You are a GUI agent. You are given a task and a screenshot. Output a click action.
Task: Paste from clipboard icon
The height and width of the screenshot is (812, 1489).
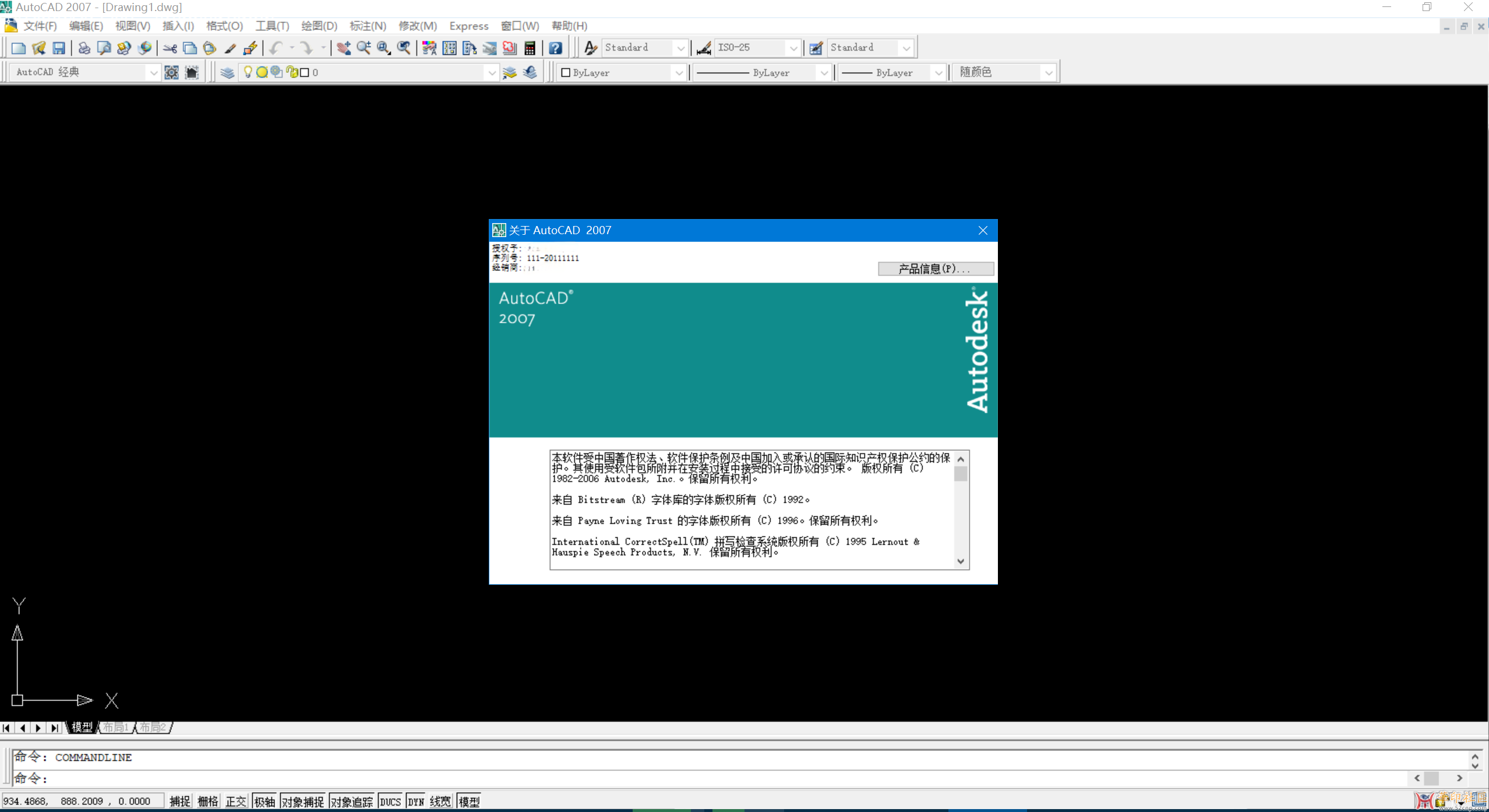pos(210,48)
